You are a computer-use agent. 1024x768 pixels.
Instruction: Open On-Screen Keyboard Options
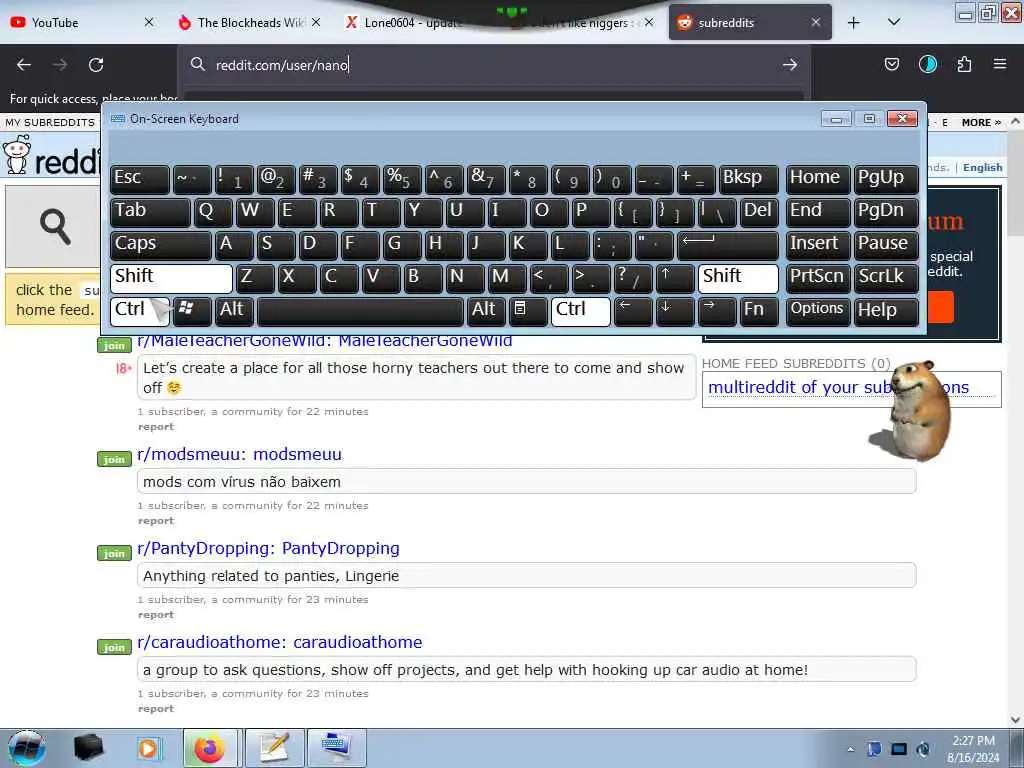(818, 311)
